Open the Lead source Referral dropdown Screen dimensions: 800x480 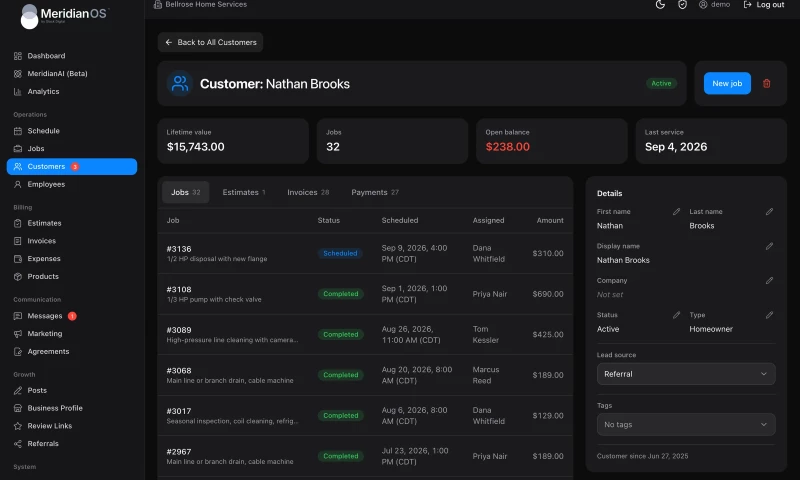(686, 374)
